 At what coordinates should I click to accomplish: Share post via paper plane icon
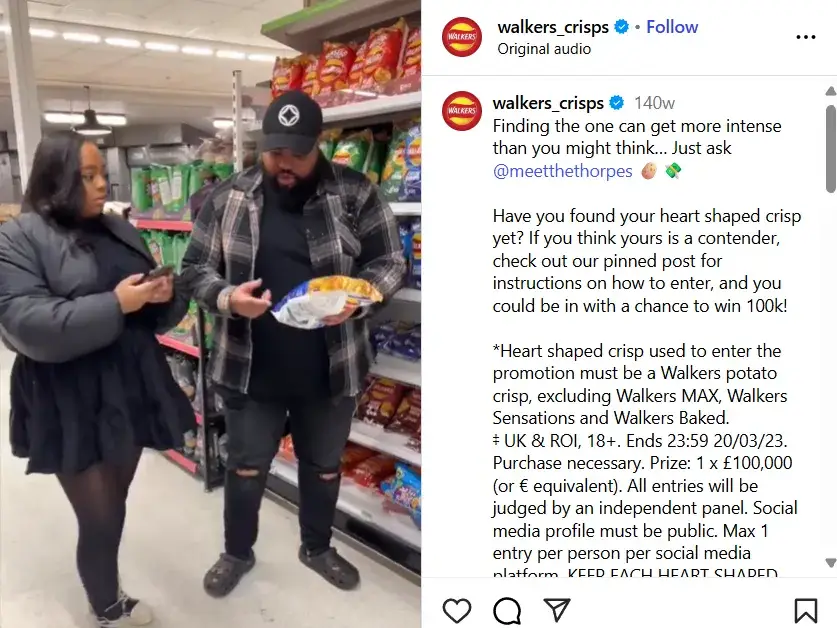(x=557, y=610)
